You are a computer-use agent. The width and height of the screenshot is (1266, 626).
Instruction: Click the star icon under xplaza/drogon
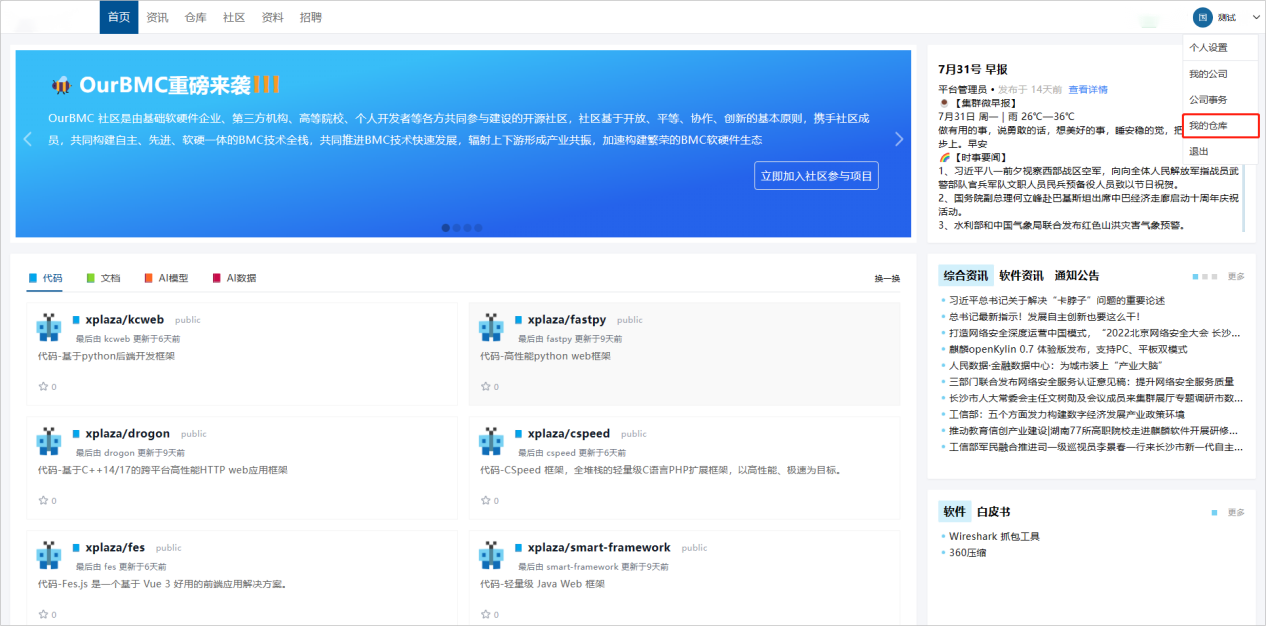tap(43, 500)
